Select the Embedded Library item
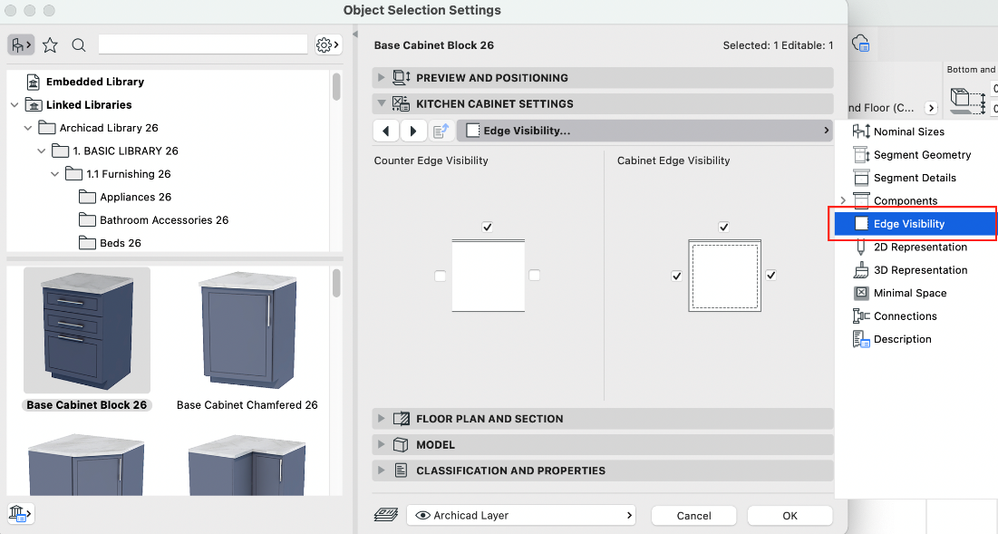 [x=95, y=81]
